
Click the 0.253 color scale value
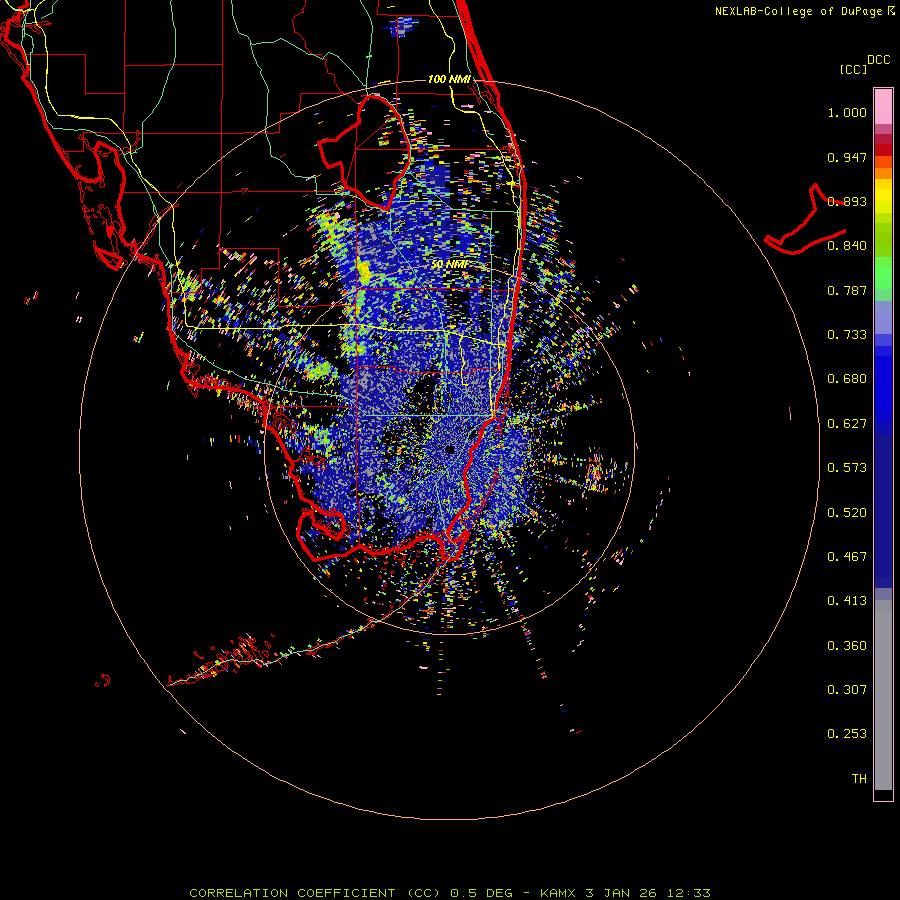[x=847, y=734]
